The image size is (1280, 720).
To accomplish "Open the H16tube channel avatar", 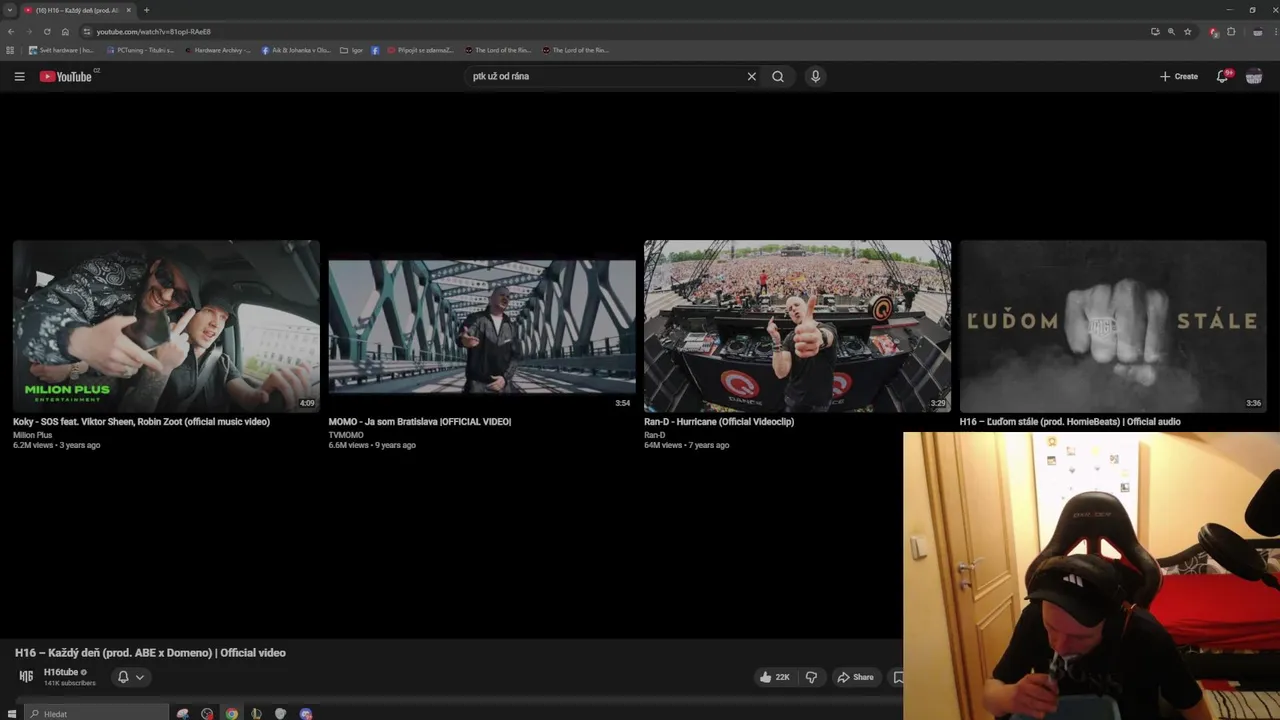I will (26, 677).
